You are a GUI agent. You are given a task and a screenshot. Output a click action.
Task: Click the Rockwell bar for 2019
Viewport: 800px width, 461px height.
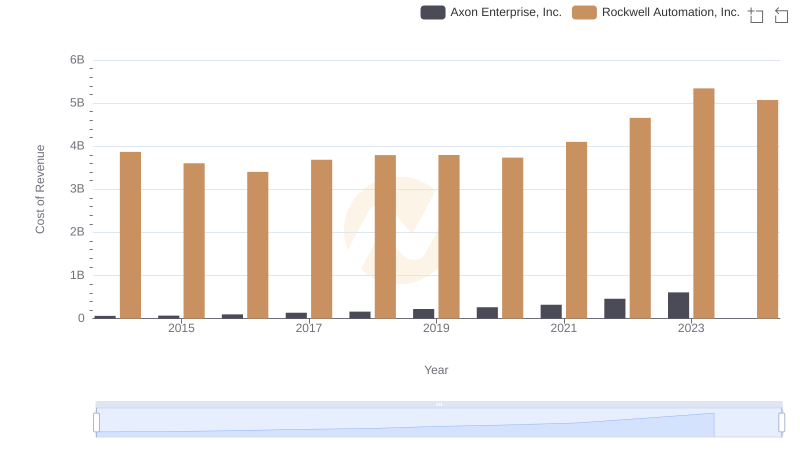(449, 237)
